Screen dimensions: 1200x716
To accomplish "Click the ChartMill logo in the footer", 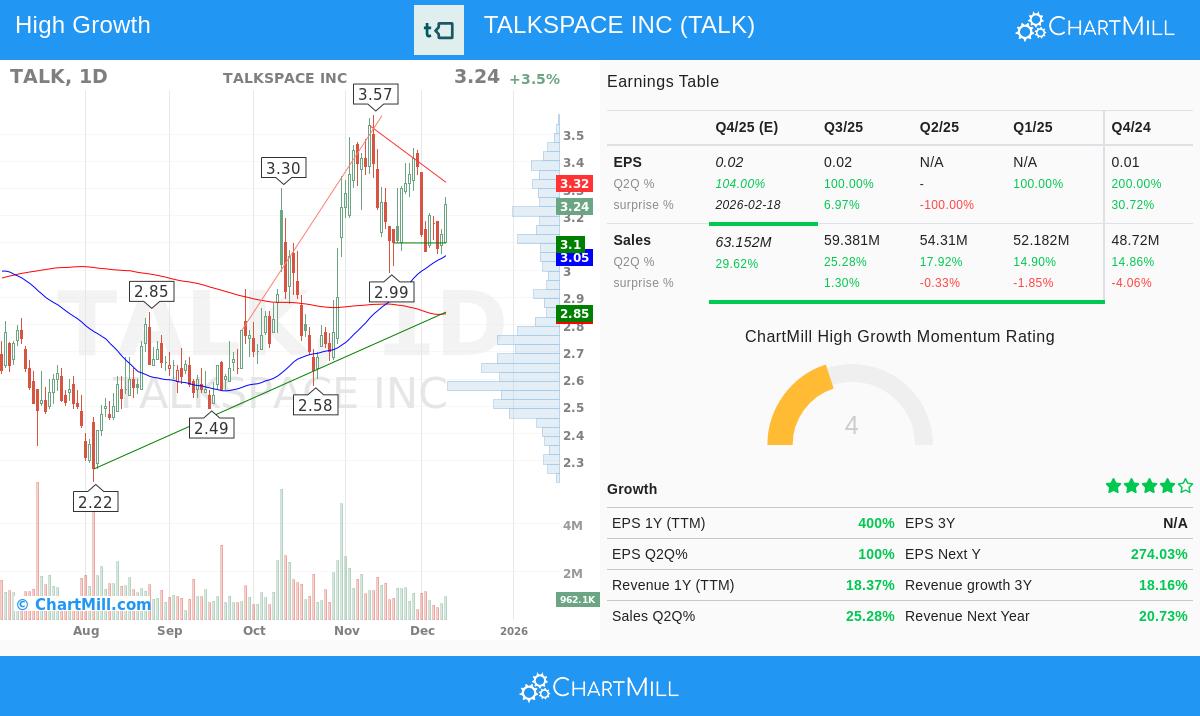I will point(599,687).
